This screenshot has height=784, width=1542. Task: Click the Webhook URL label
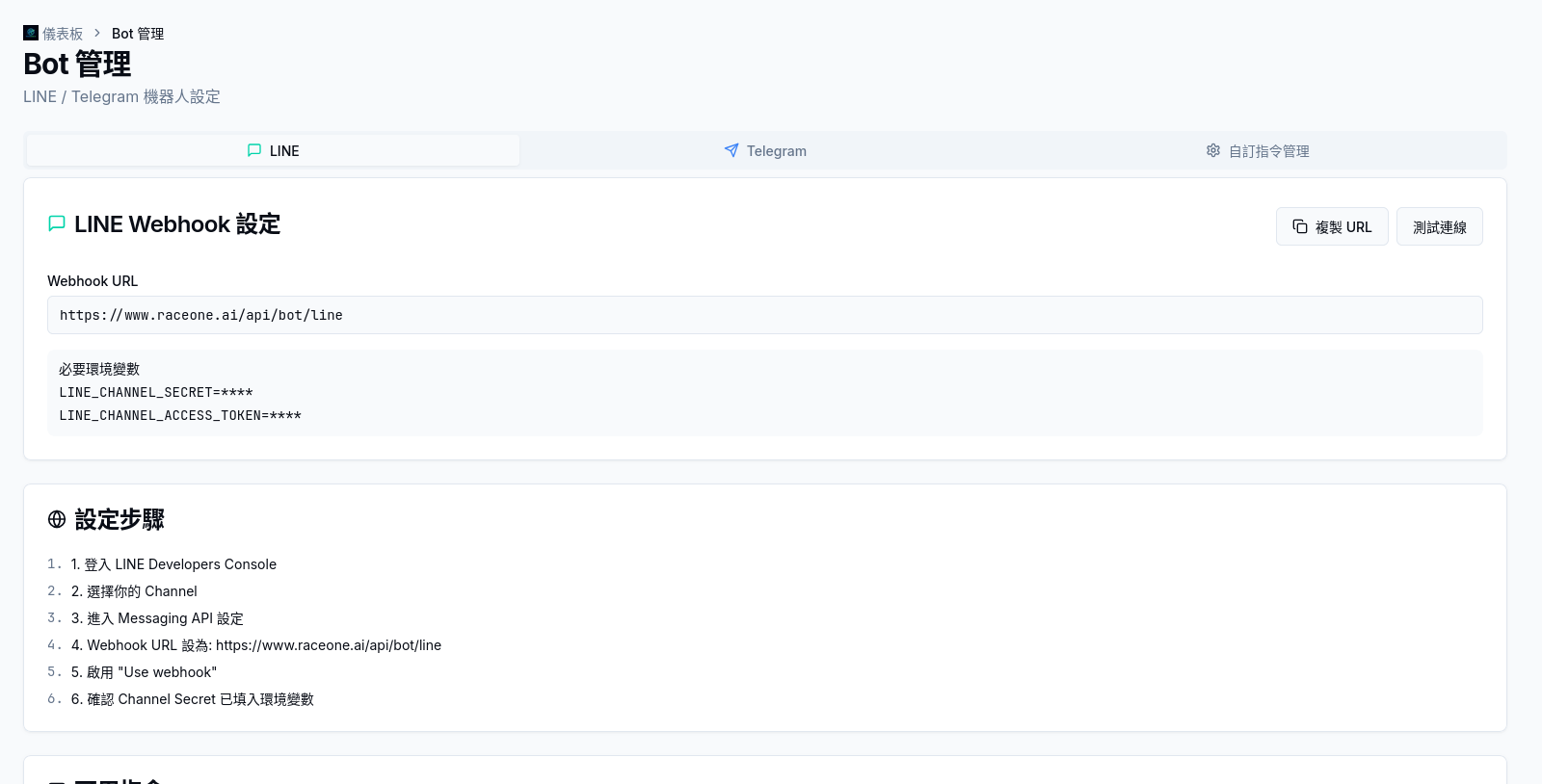click(93, 281)
